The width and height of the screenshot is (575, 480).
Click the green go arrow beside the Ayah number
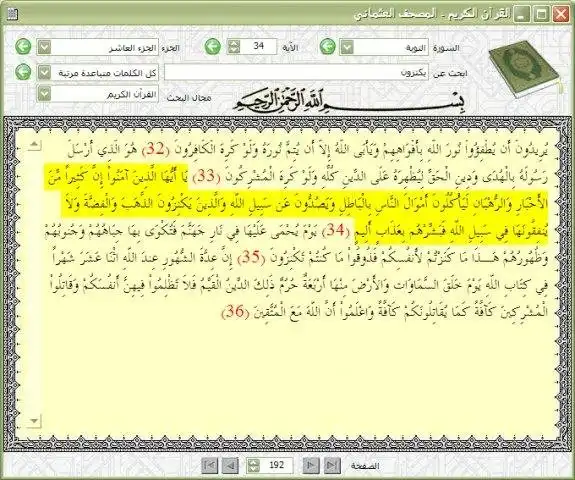coord(212,47)
